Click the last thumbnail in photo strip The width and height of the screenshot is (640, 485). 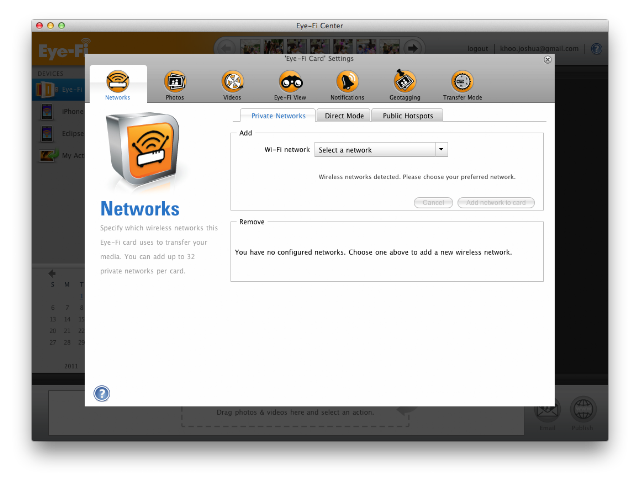[x=390, y=48]
